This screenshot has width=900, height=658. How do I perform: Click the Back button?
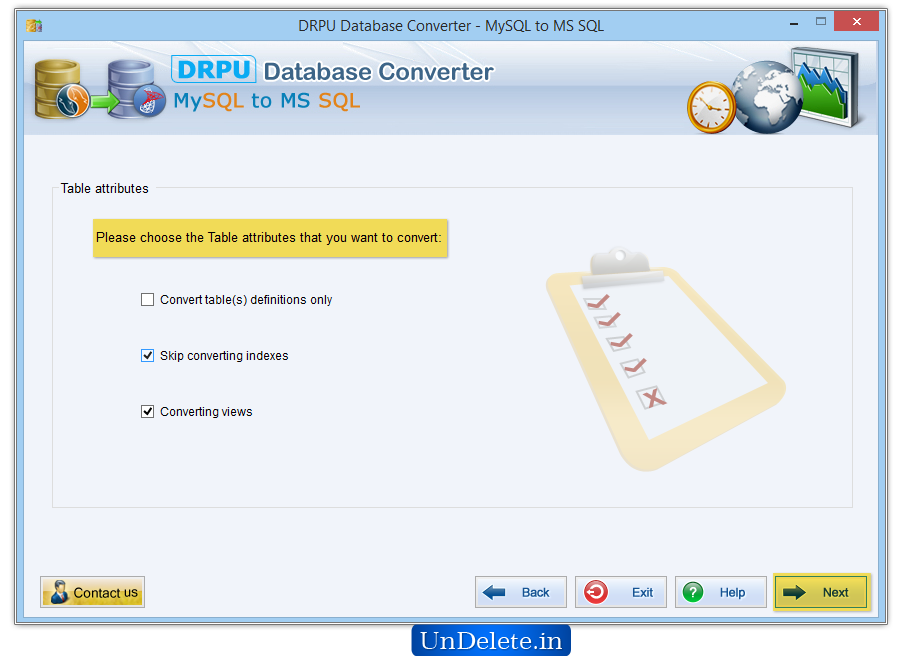(x=521, y=592)
